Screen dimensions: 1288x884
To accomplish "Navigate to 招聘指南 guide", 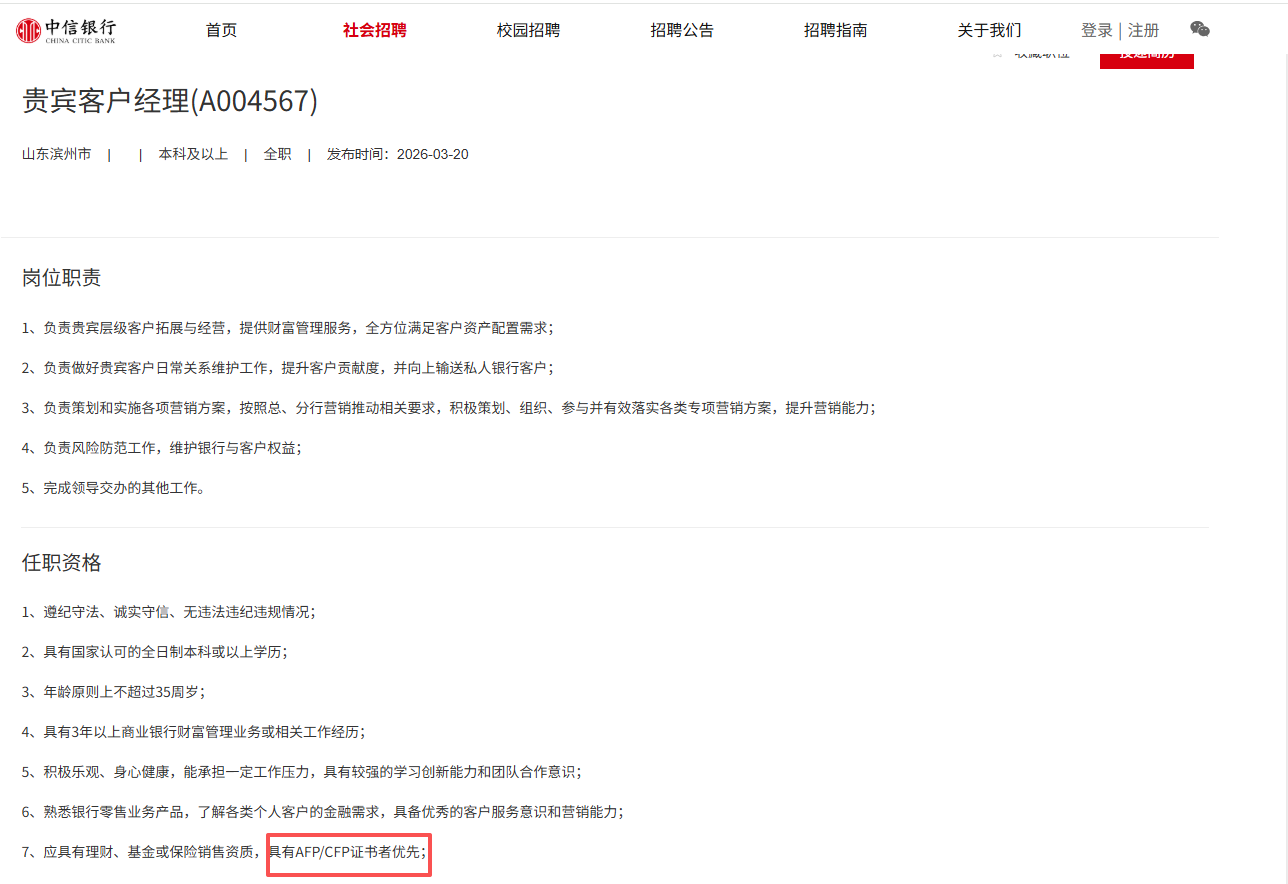I will pos(835,30).
